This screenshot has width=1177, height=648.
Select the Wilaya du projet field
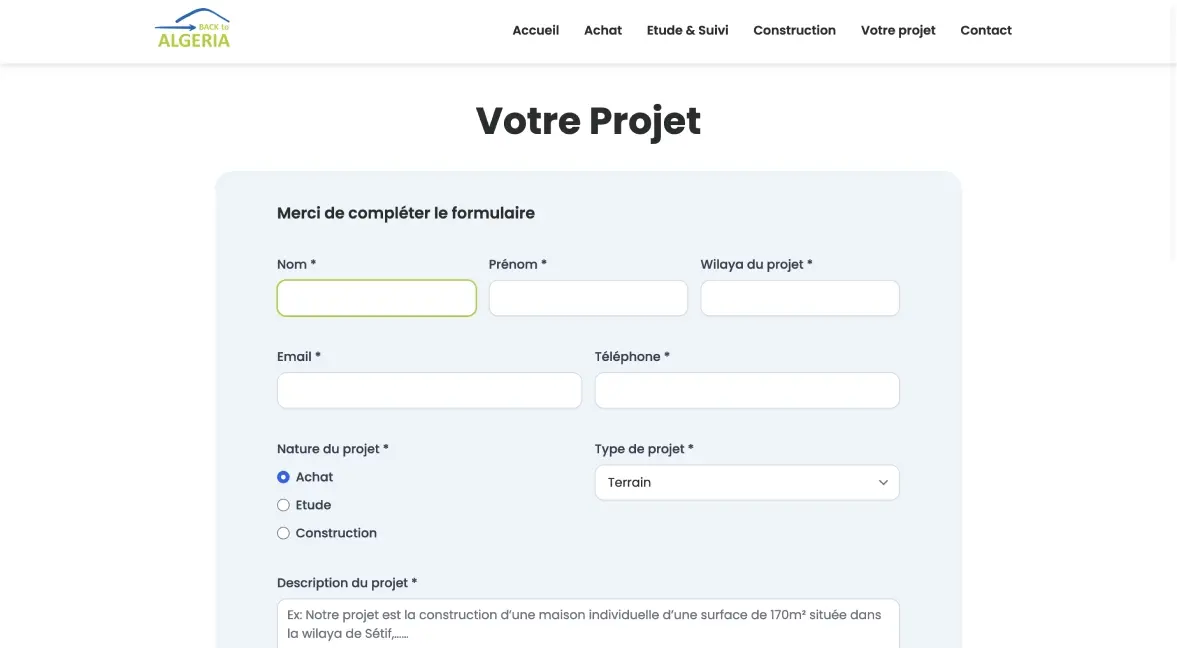(x=799, y=298)
